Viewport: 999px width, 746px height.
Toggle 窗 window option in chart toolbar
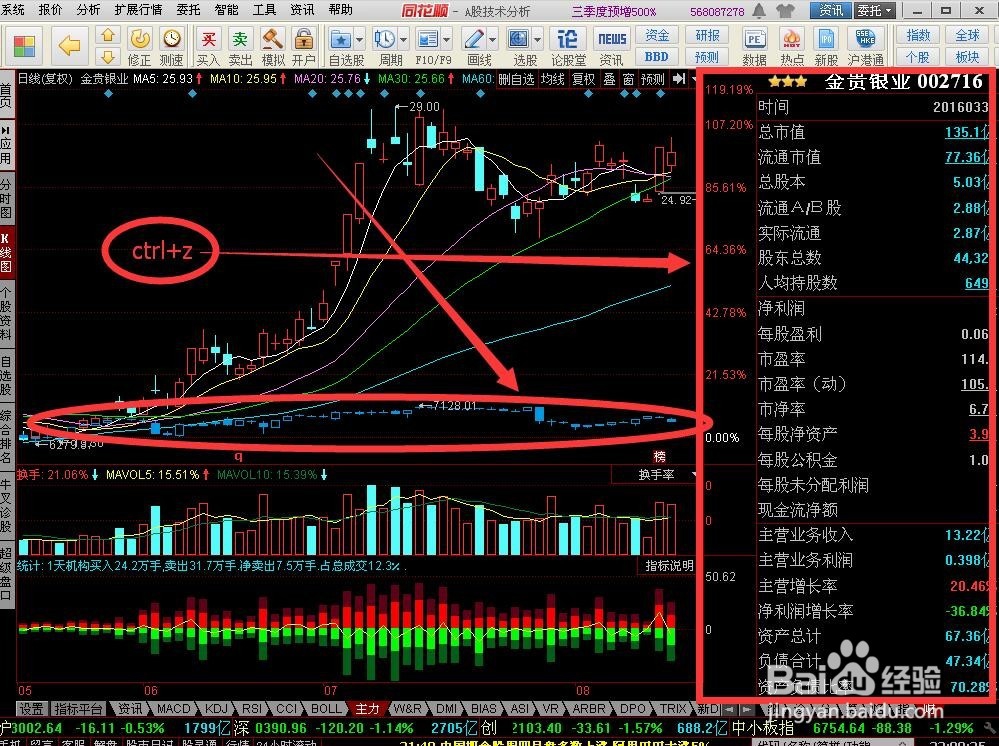coord(628,79)
